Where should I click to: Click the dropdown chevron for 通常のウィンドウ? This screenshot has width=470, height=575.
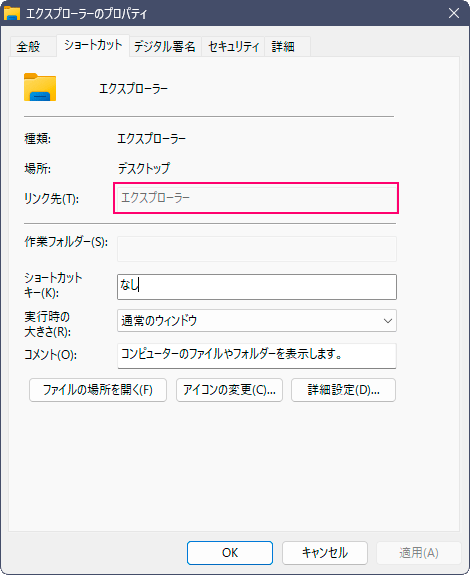(388, 321)
